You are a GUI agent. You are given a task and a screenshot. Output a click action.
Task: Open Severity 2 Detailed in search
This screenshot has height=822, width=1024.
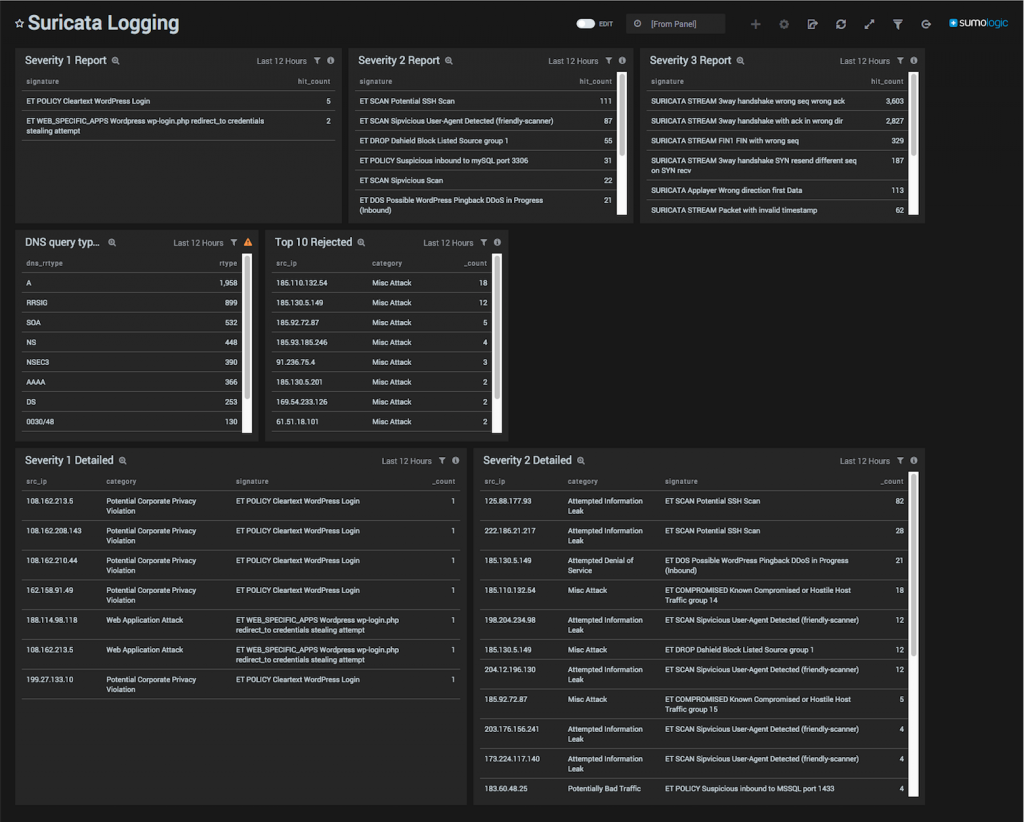pyautogui.click(x=581, y=461)
